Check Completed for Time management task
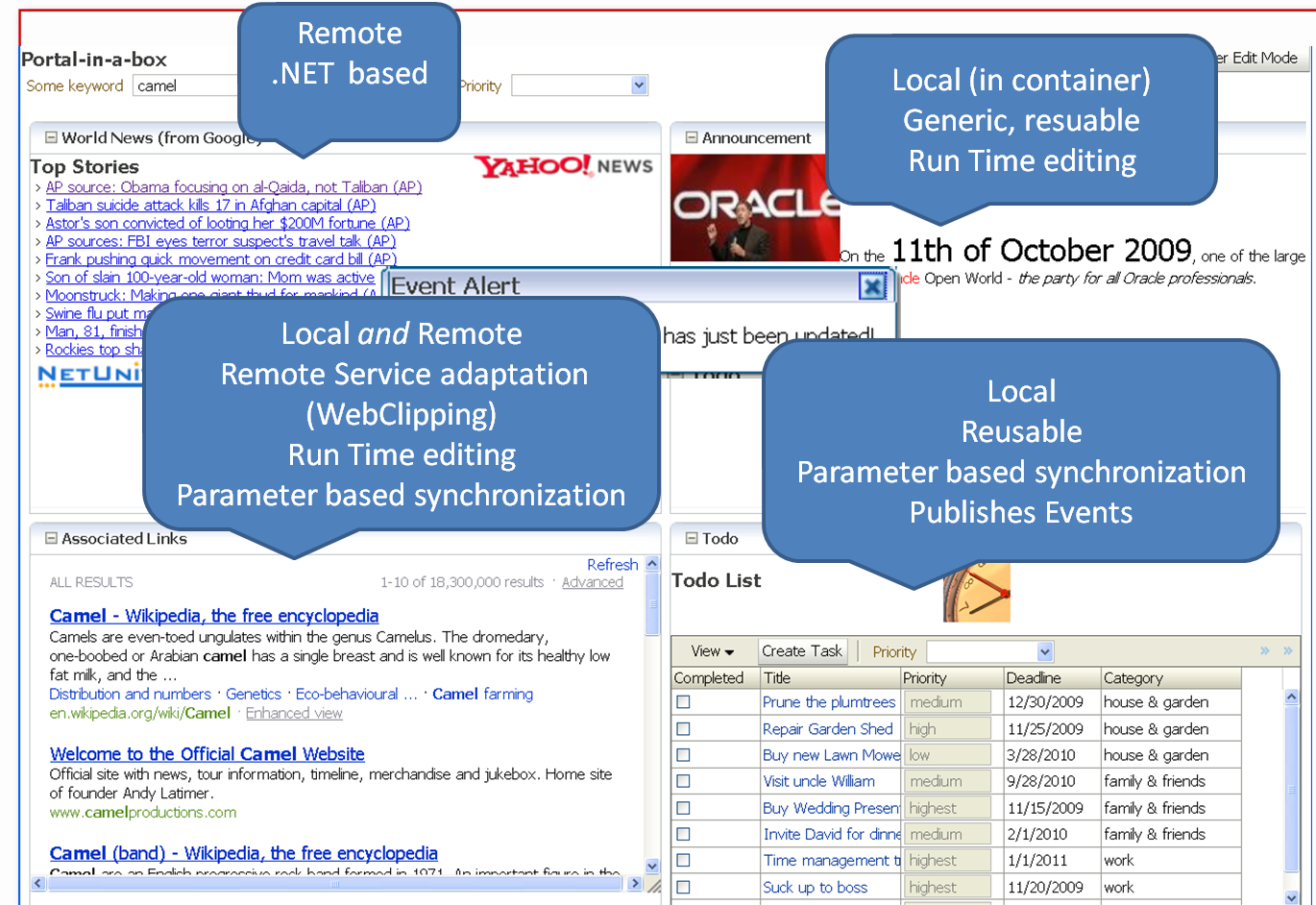The height and width of the screenshot is (905, 1316). (x=683, y=861)
